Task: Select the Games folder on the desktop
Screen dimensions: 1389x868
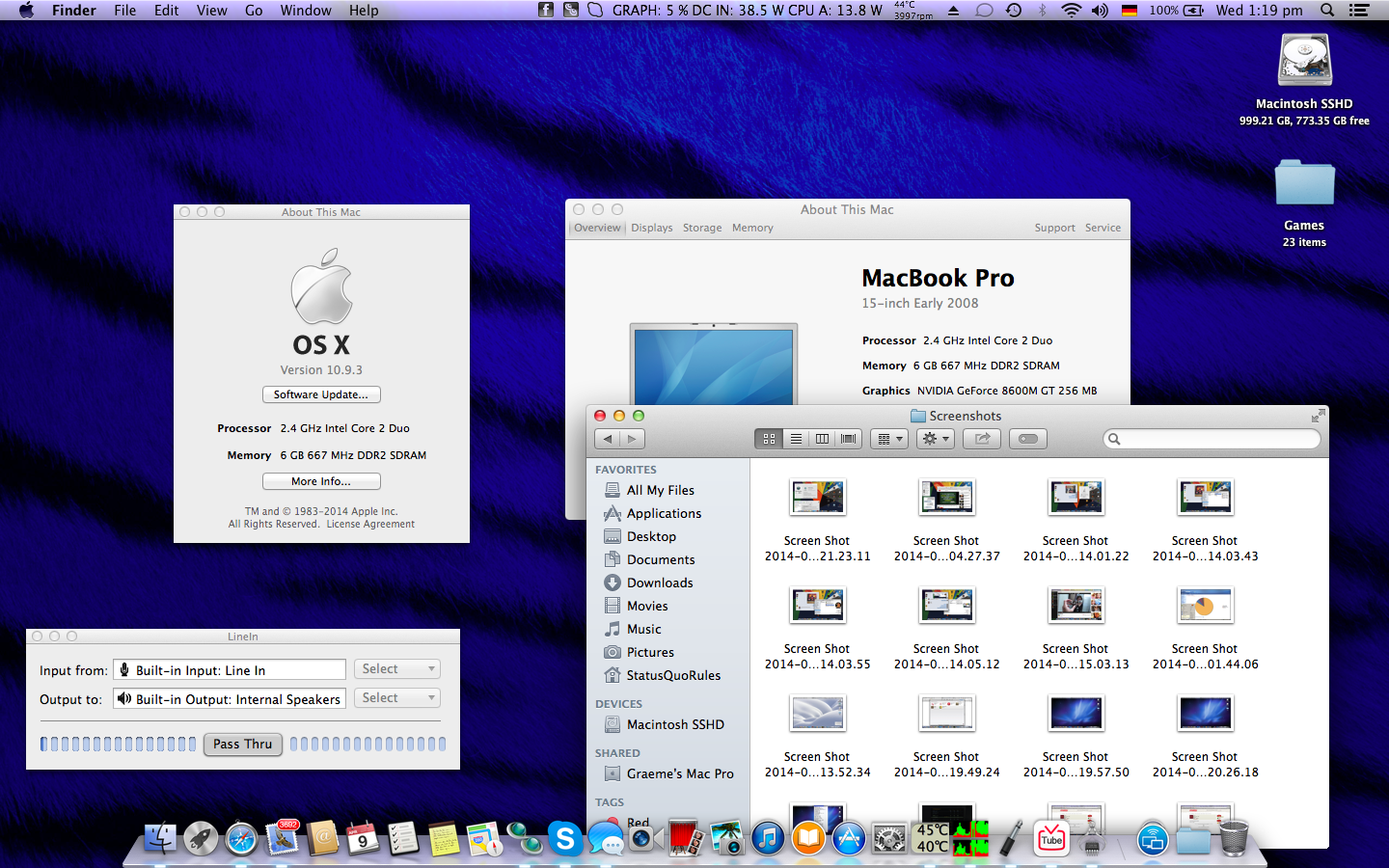Action: (1304, 183)
